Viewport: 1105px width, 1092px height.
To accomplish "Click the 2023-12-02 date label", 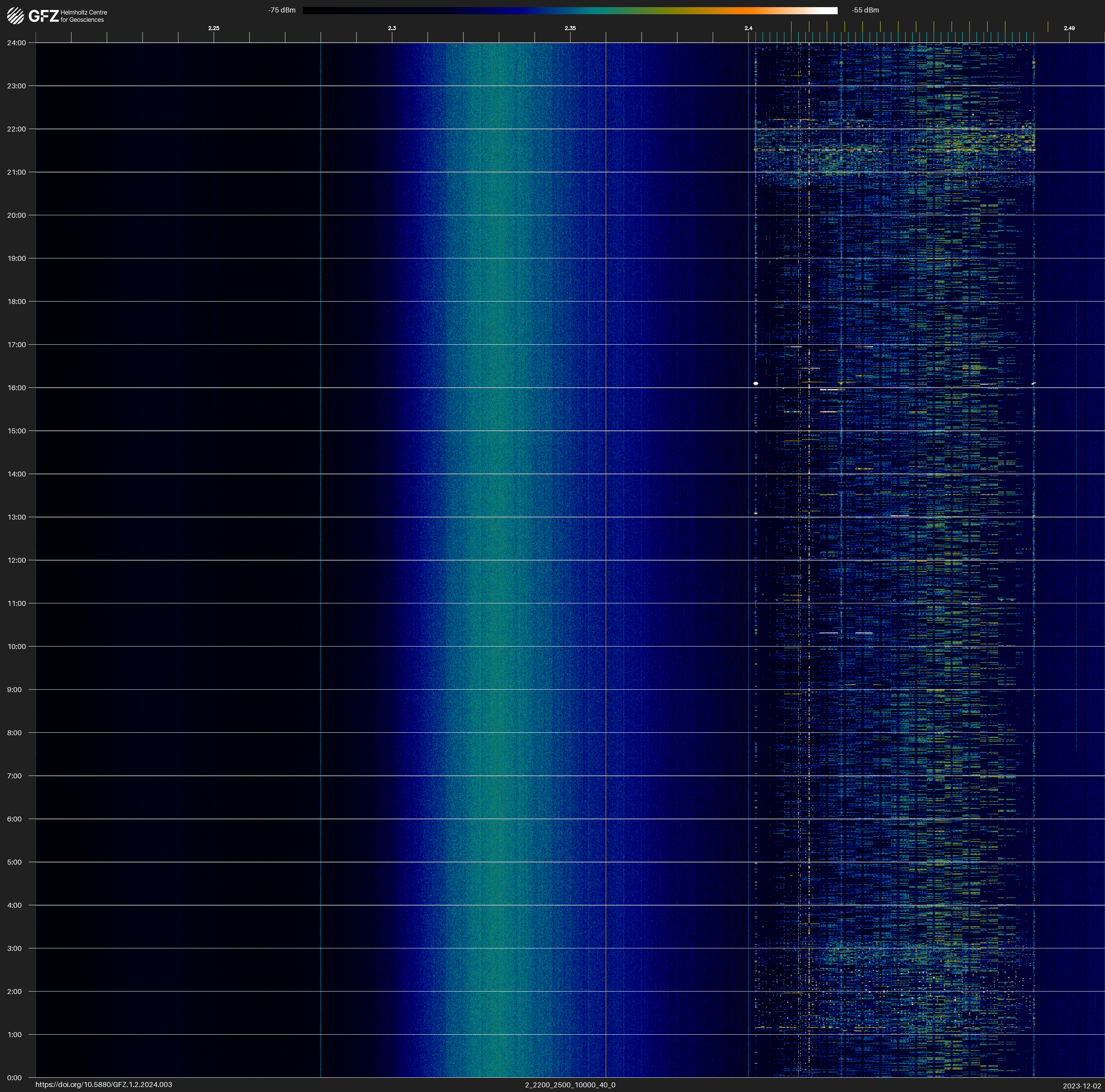I will (1081, 1086).
